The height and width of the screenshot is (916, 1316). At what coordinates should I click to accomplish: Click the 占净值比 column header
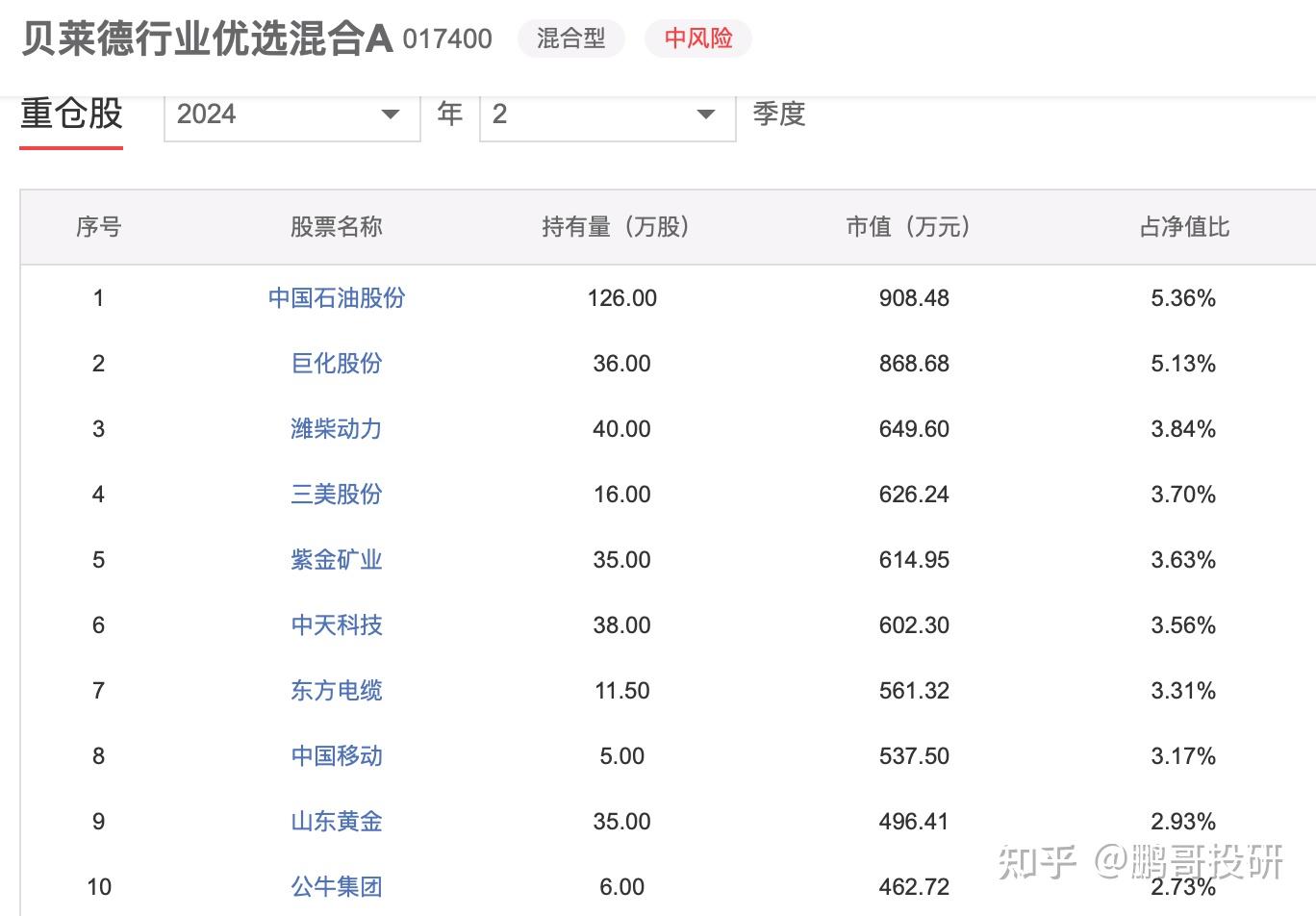click(1184, 227)
